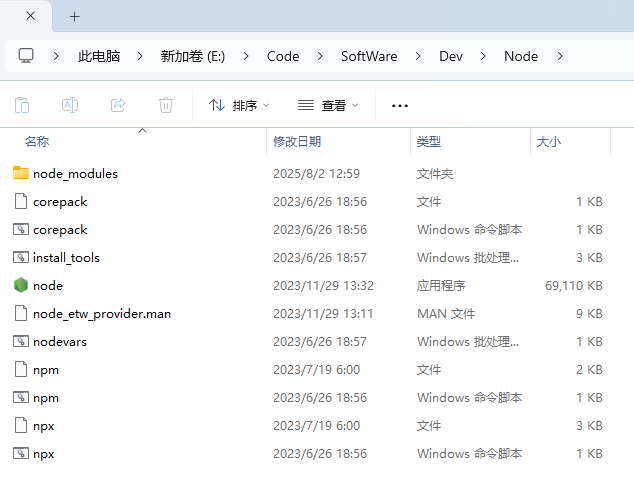Sort by 修改日期 column header
Screen dimensions: 634x488
pos(297,142)
